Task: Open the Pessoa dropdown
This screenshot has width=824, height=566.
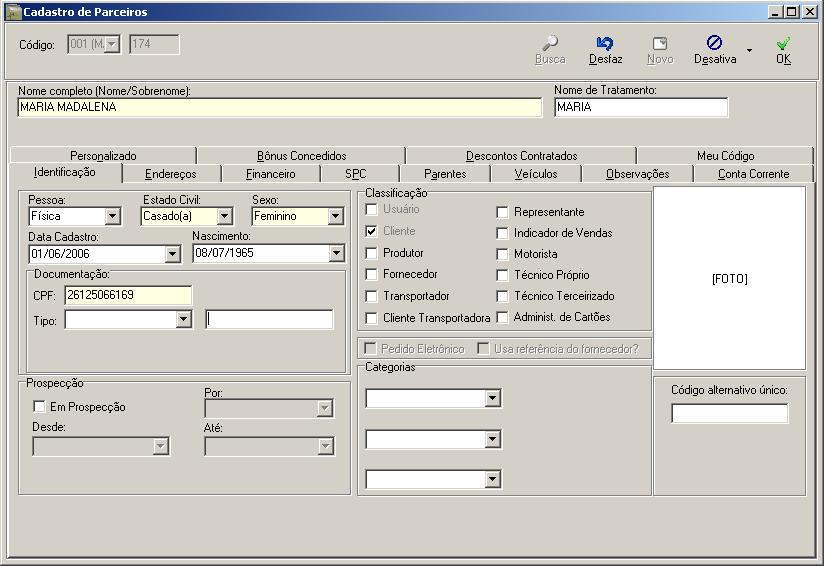Action: (x=112, y=216)
